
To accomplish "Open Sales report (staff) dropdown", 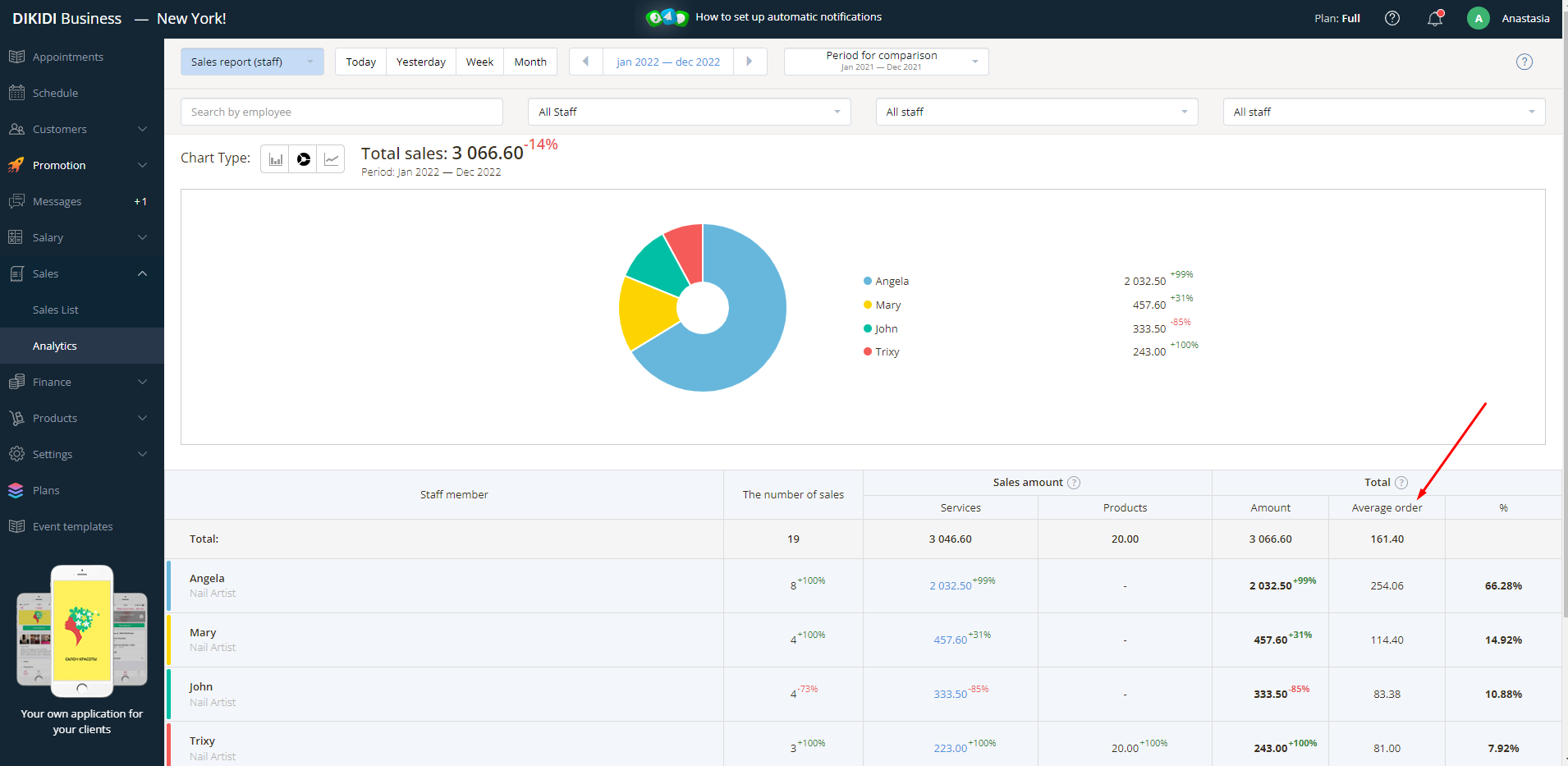I will click(x=252, y=62).
